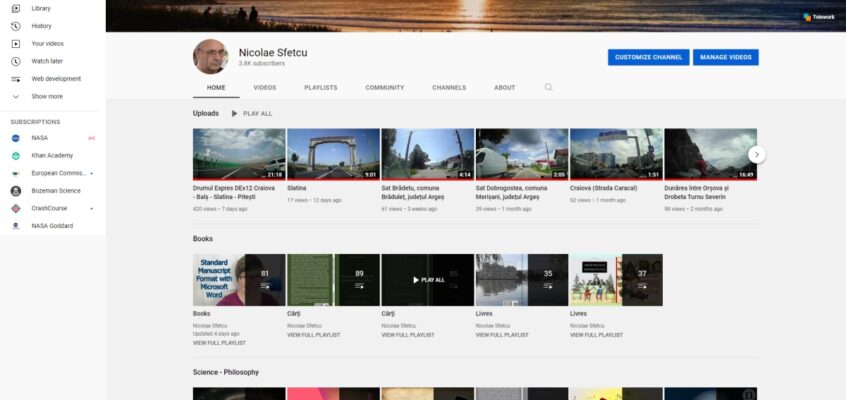
Task: Click Nicolae Sfetcu's channel avatar picture
Action: point(210,57)
